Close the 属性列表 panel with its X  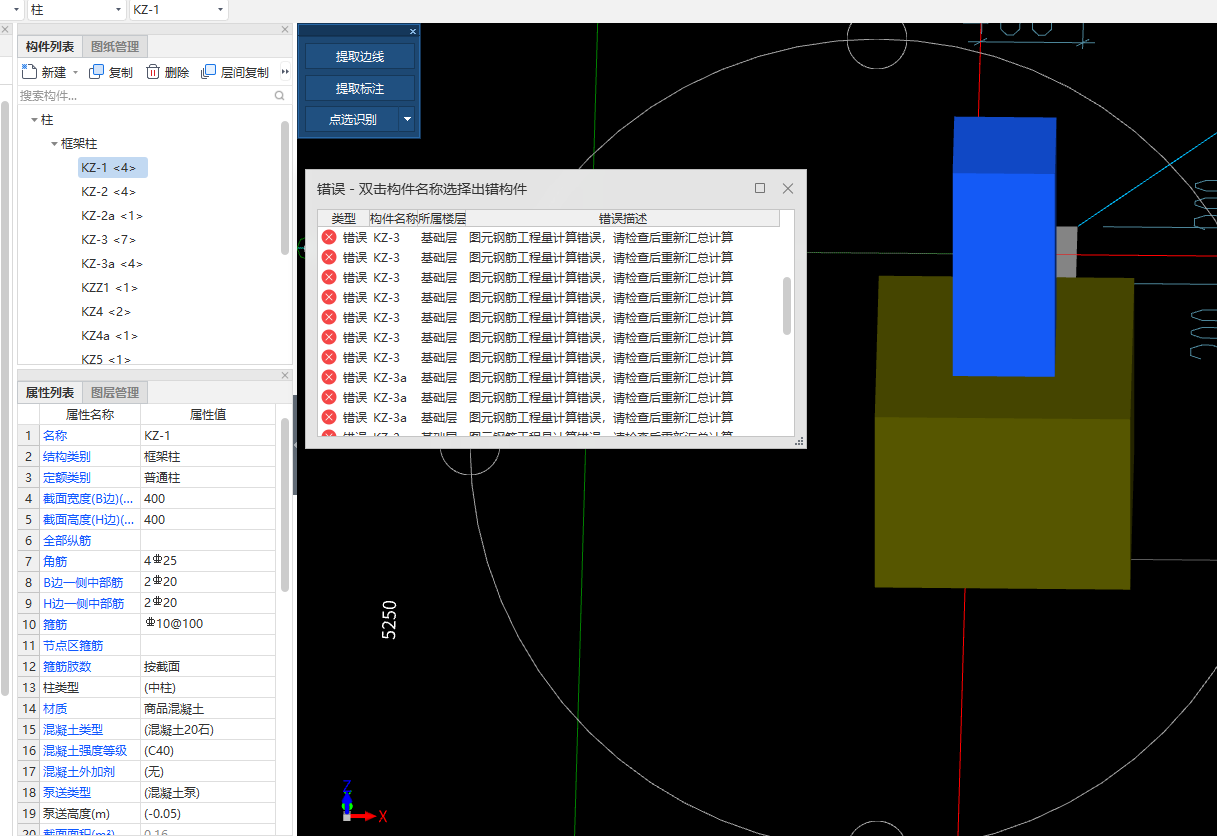click(285, 376)
